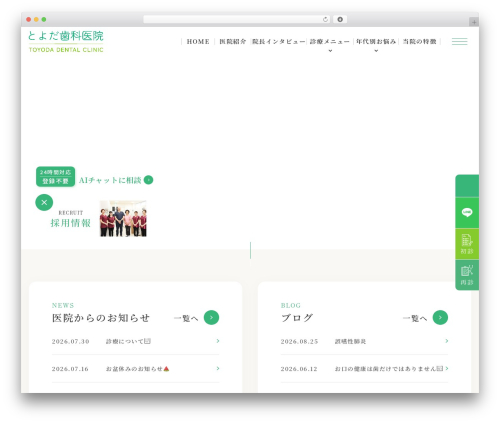Image resolution: width=500 pixels, height=423 pixels.
Task: Open the 2026.07.16 news item arrow
Action: tap(218, 368)
